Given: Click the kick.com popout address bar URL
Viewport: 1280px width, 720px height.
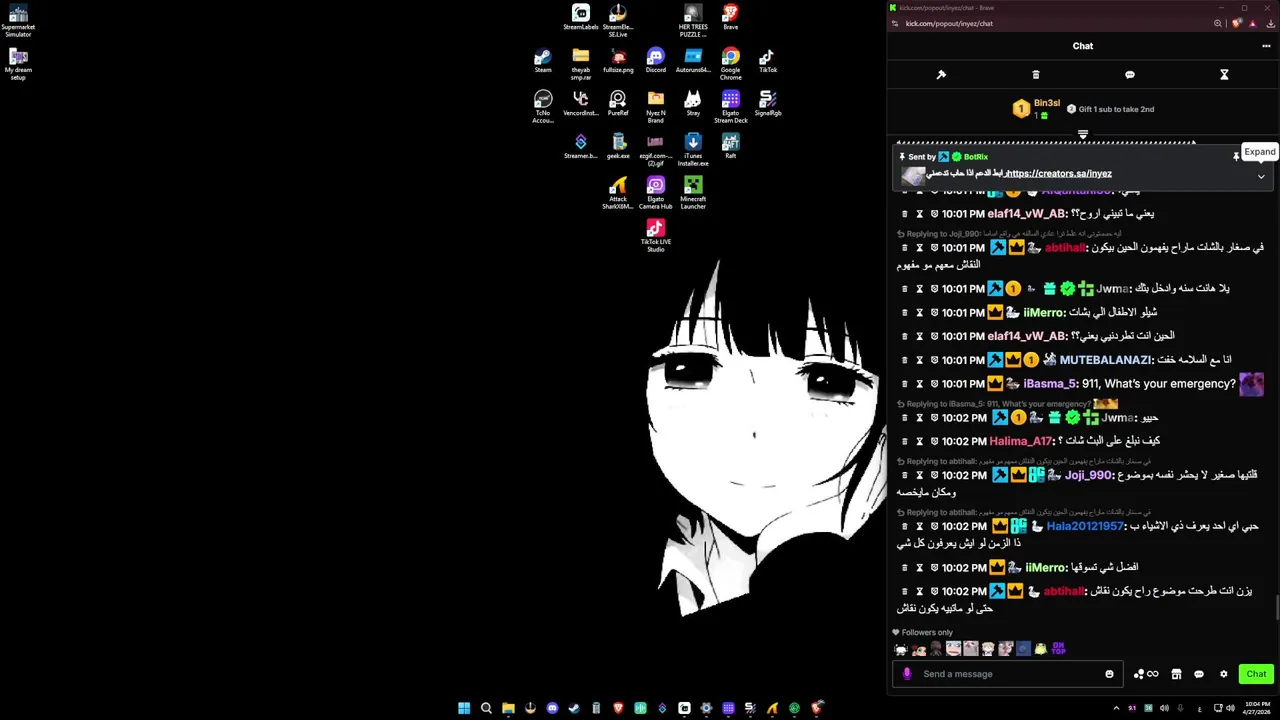Looking at the screenshot, I should click(949, 24).
